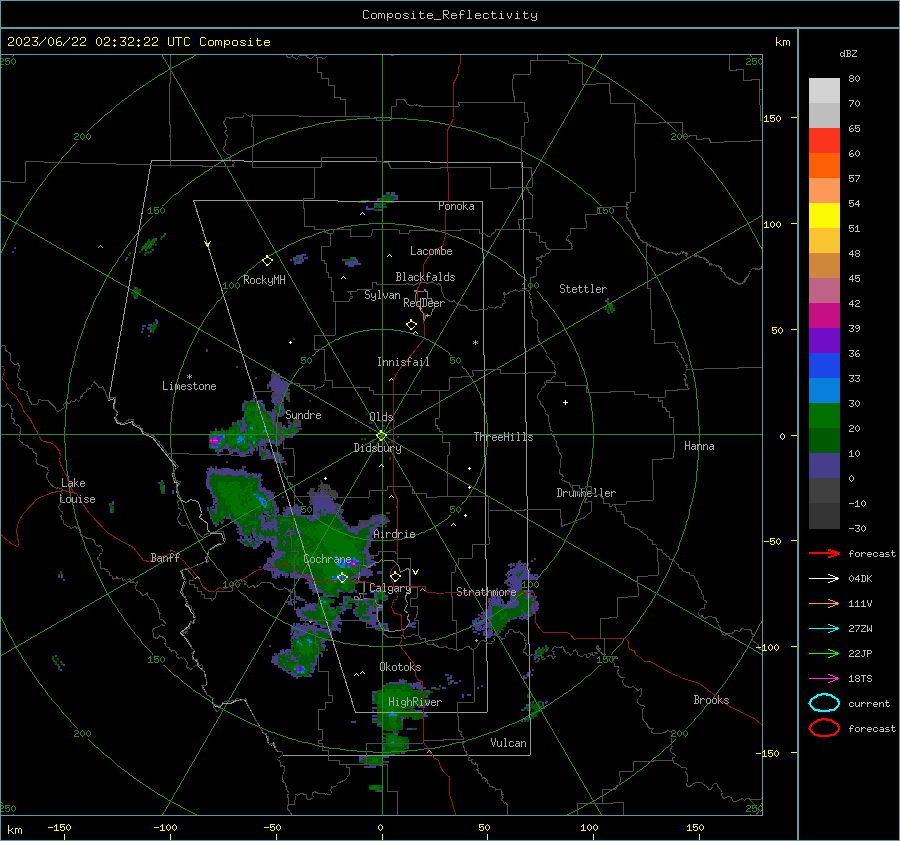Image resolution: width=900 pixels, height=841 pixels.
Task: Click the Ponoka city label
Action: click(x=456, y=206)
